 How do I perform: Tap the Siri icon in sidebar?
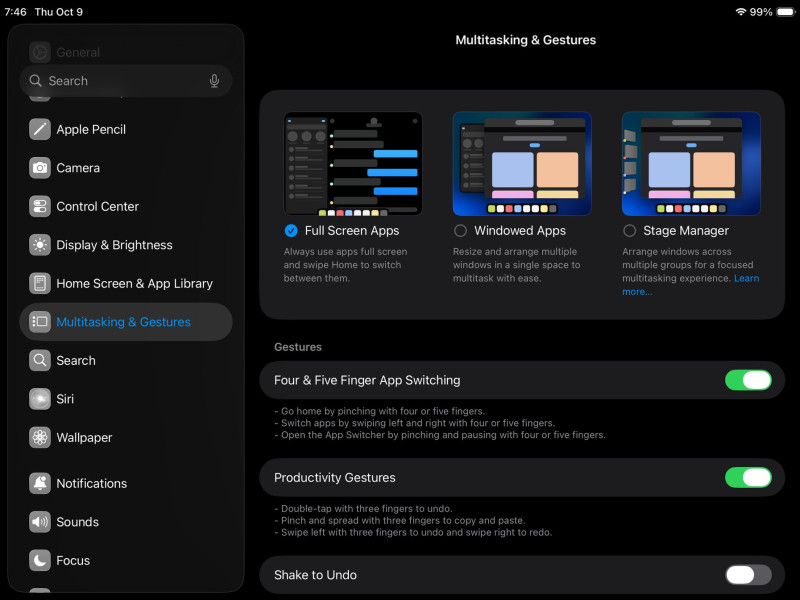point(40,399)
